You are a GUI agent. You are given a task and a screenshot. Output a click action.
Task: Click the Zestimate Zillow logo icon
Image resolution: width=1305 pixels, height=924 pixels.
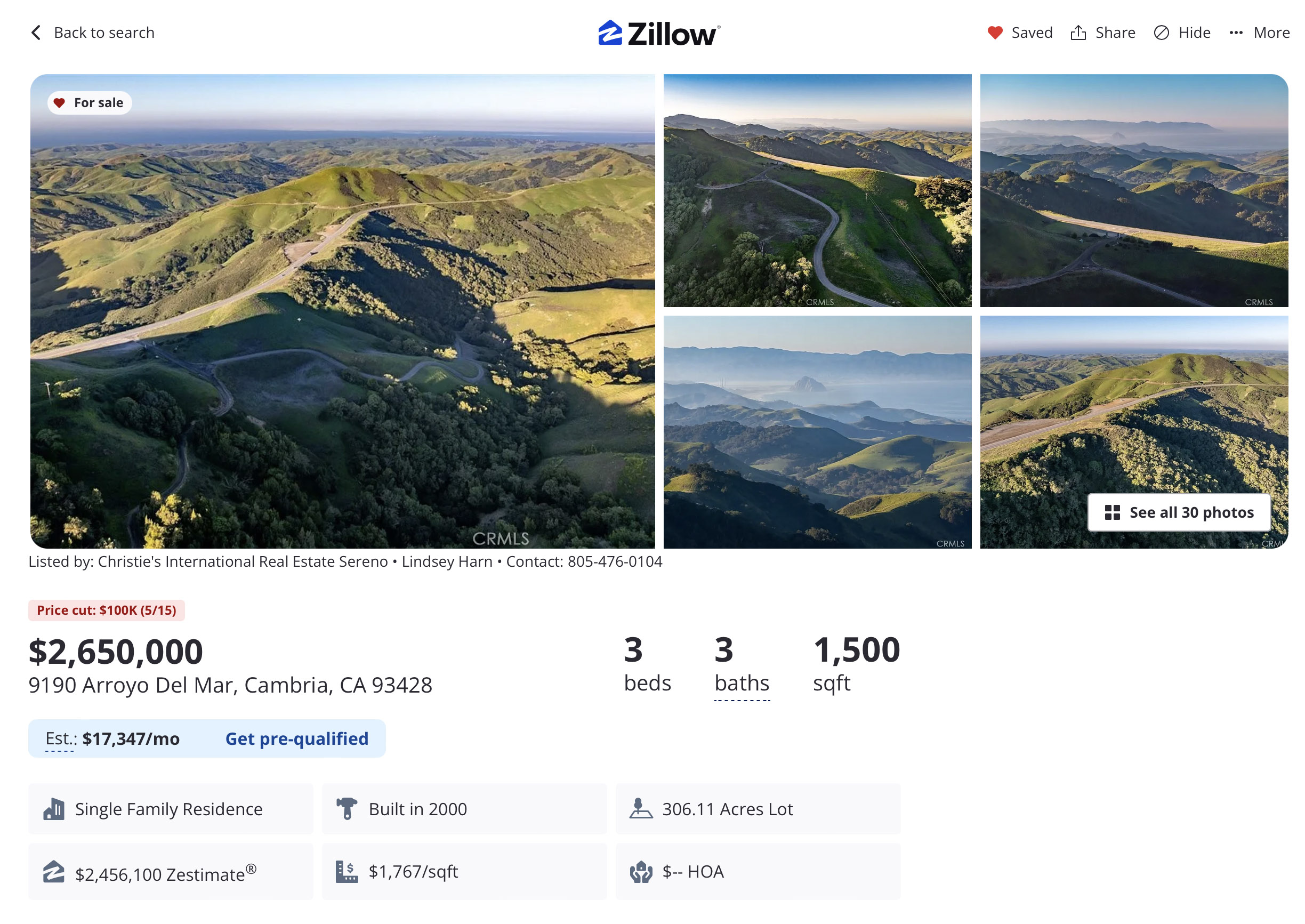tap(53, 871)
